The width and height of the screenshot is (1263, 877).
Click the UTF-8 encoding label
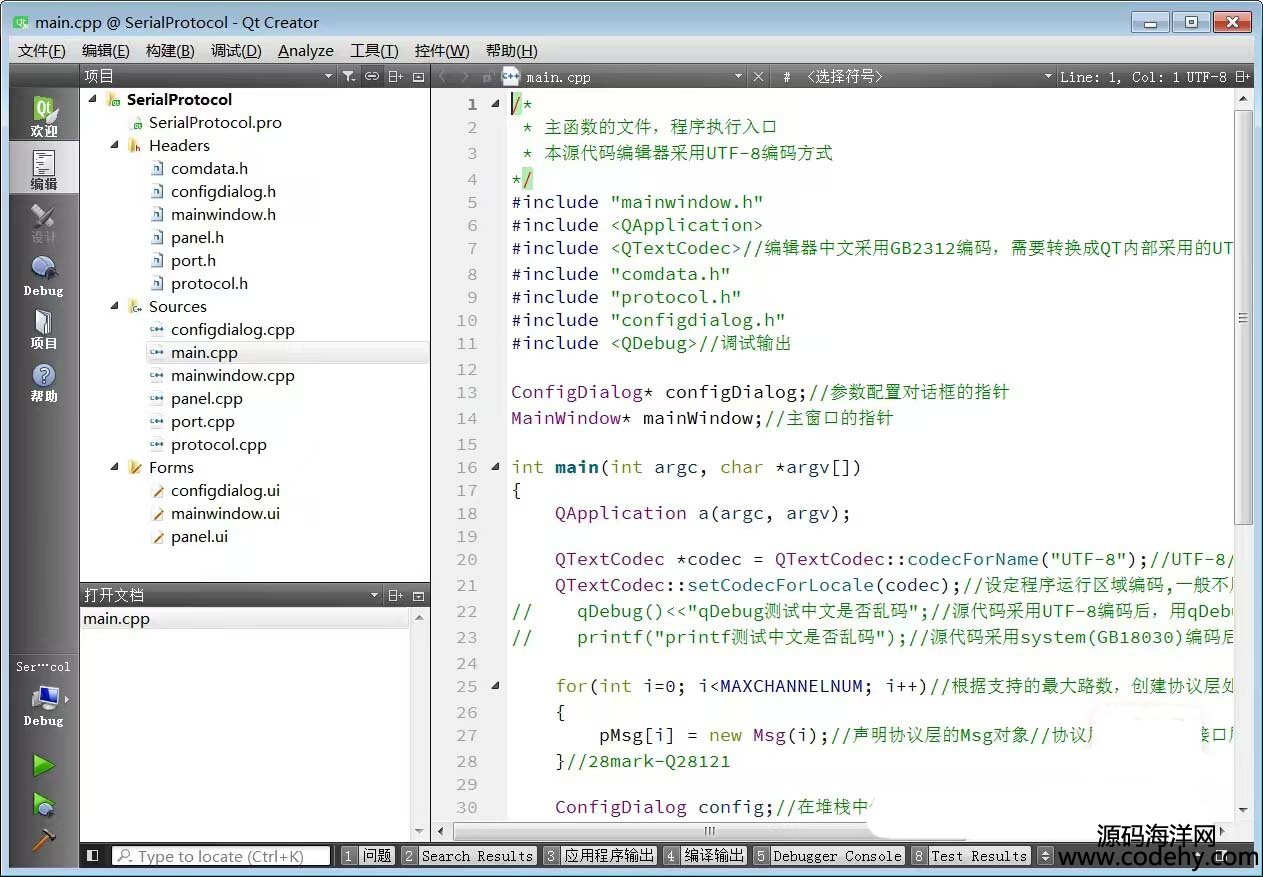point(1207,76)
